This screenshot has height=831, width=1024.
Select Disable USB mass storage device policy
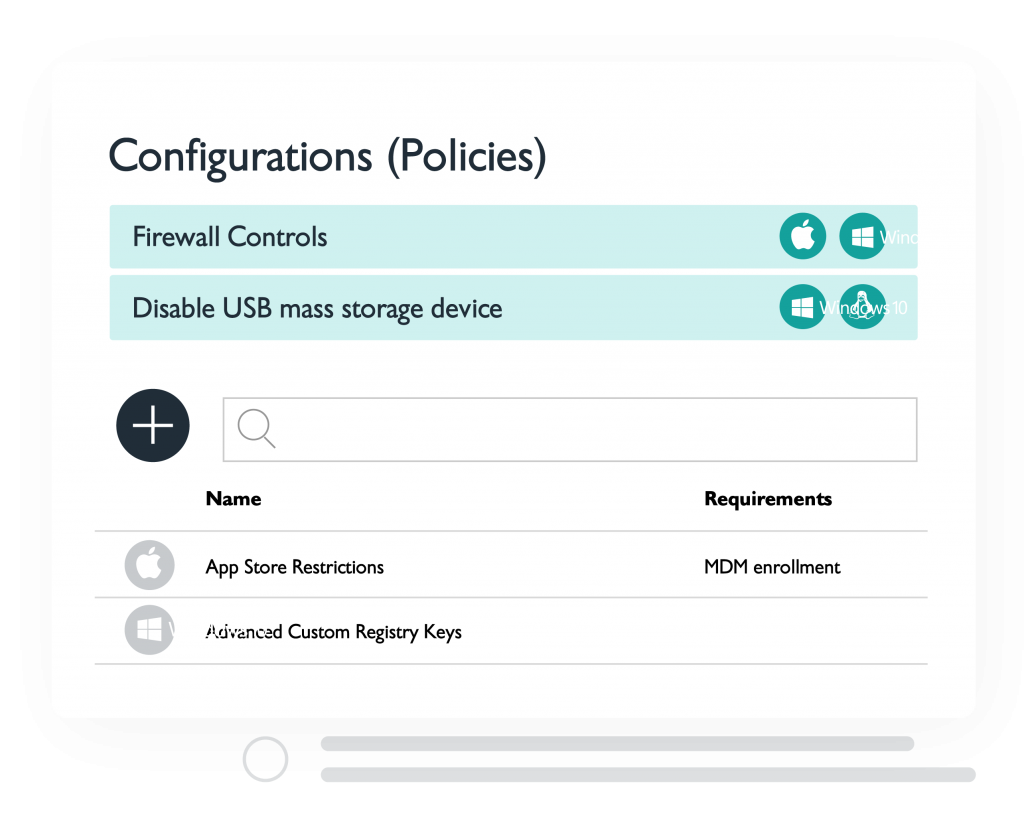[x=513, y=308]
